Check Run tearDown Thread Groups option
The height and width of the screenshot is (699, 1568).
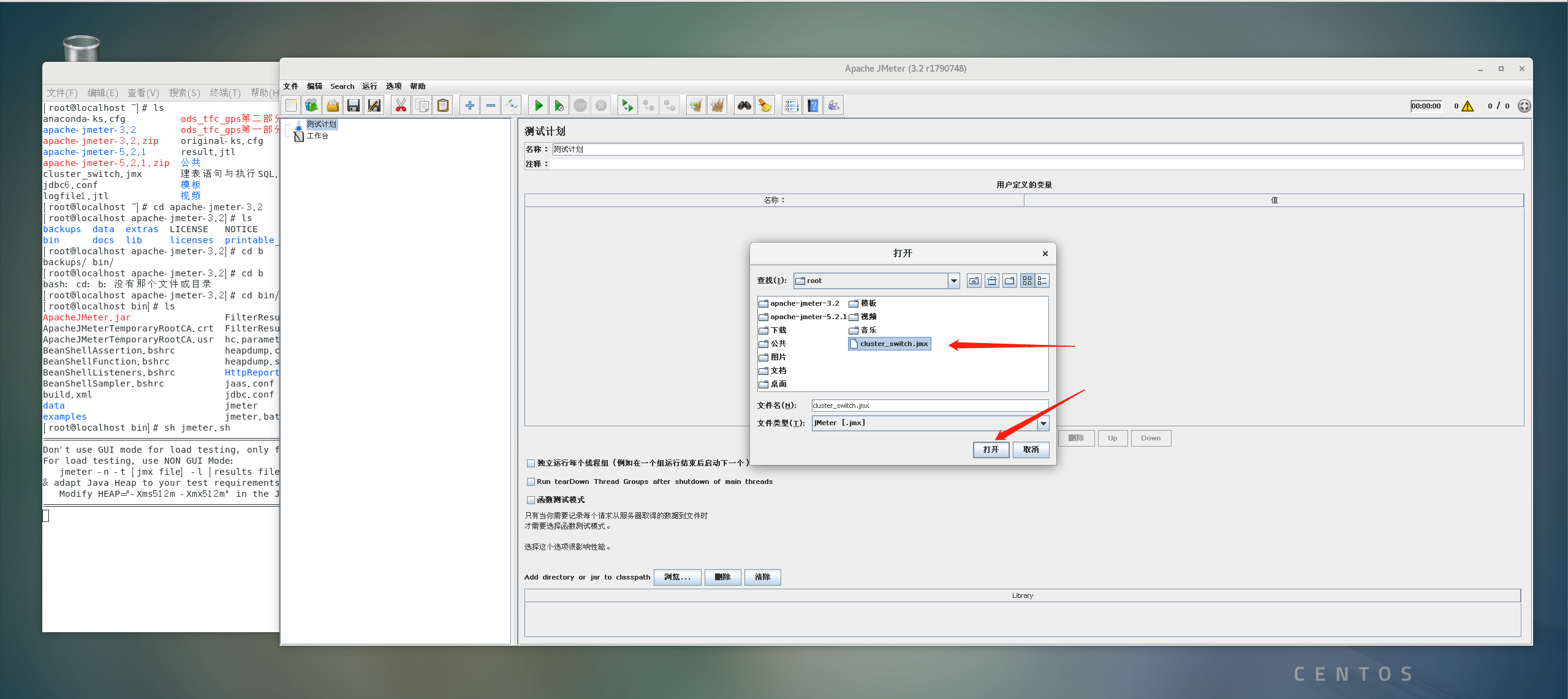click(x=531, y=482)
